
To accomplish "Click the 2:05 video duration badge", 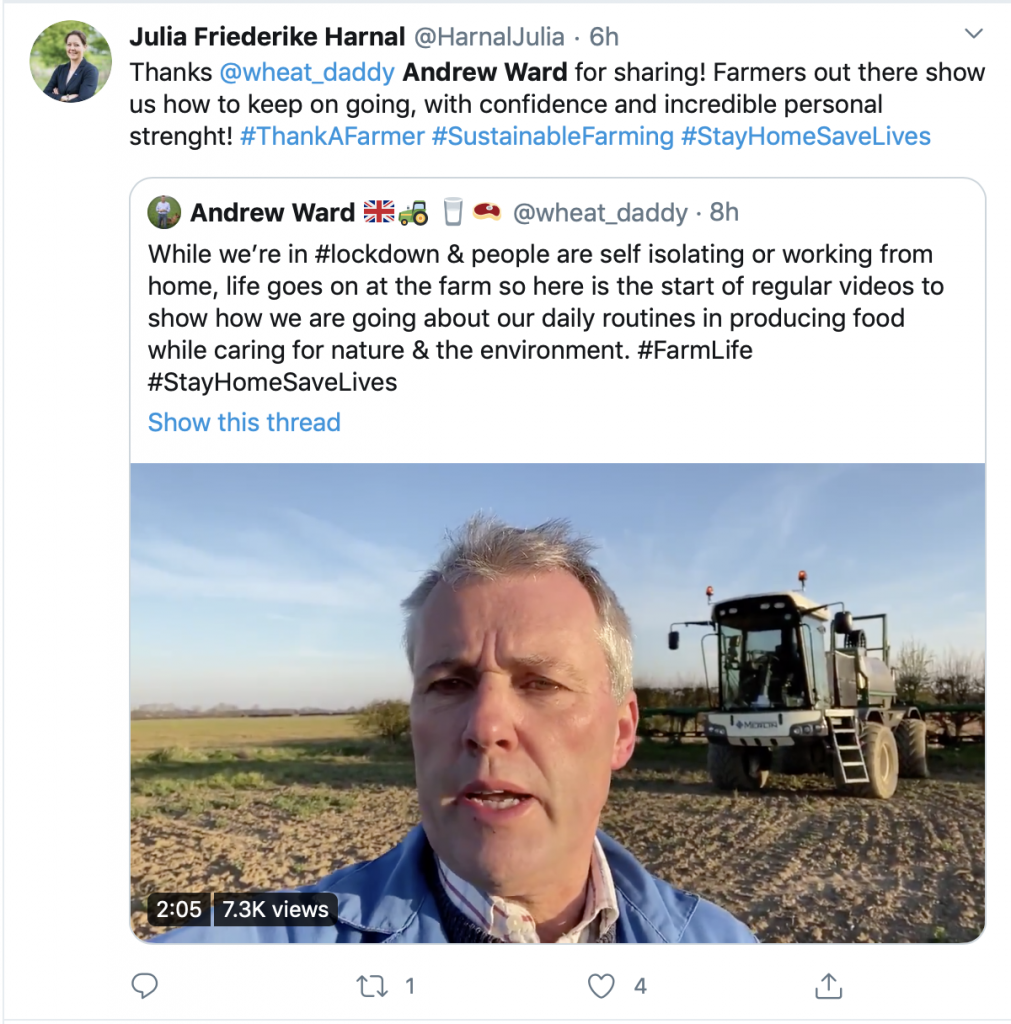I will [x=178, y=909].
